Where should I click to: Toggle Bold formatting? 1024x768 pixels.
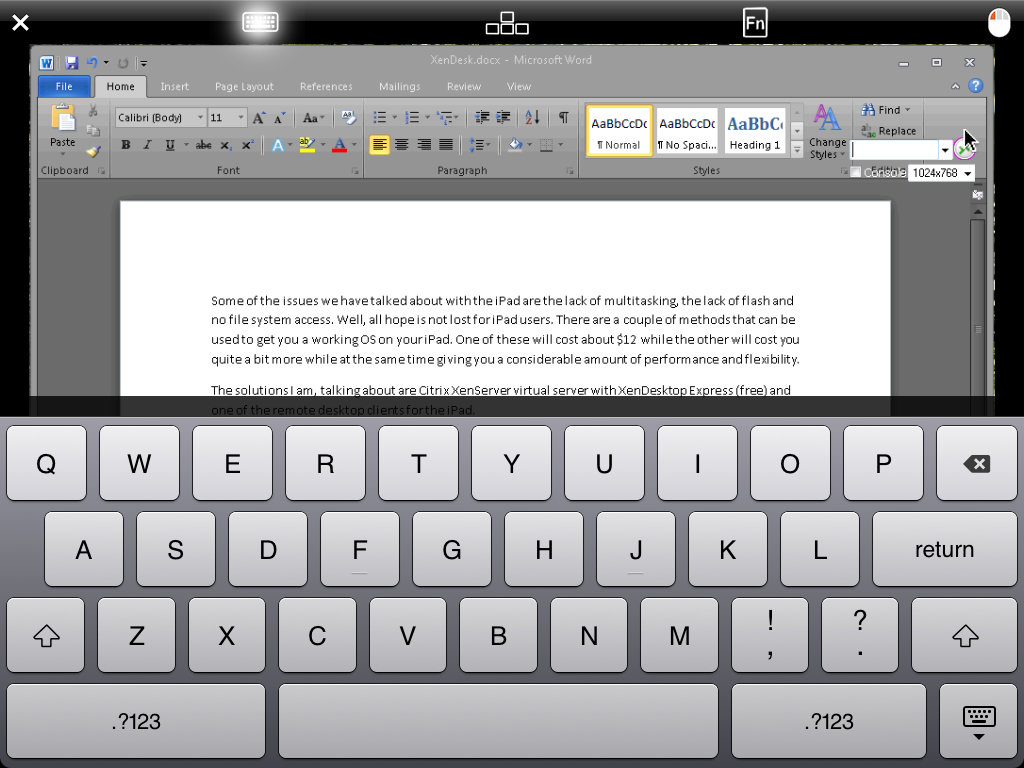(x=125, y=145)
